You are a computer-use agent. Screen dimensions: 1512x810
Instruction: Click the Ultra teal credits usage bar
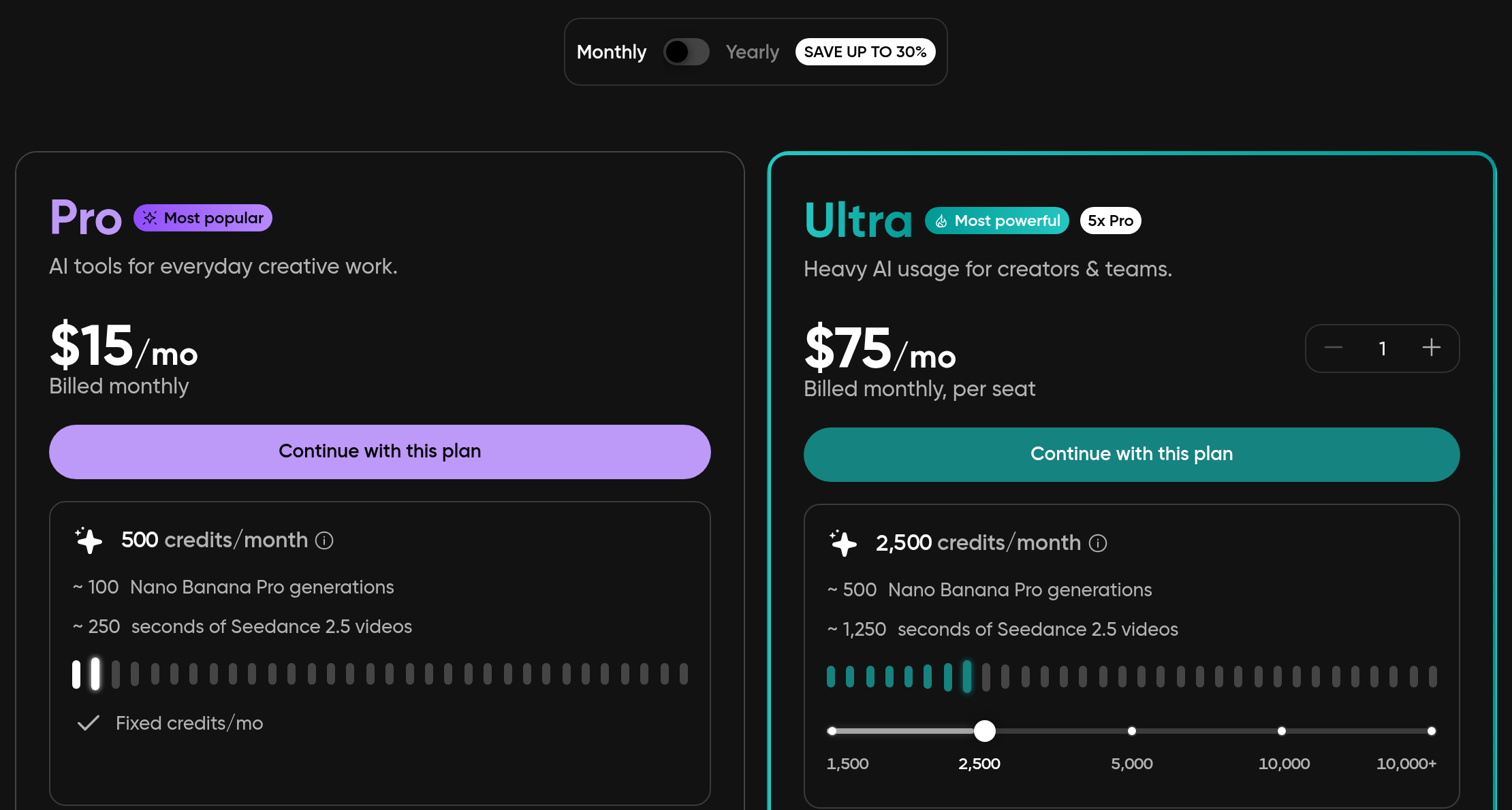tap(1131, 677)
